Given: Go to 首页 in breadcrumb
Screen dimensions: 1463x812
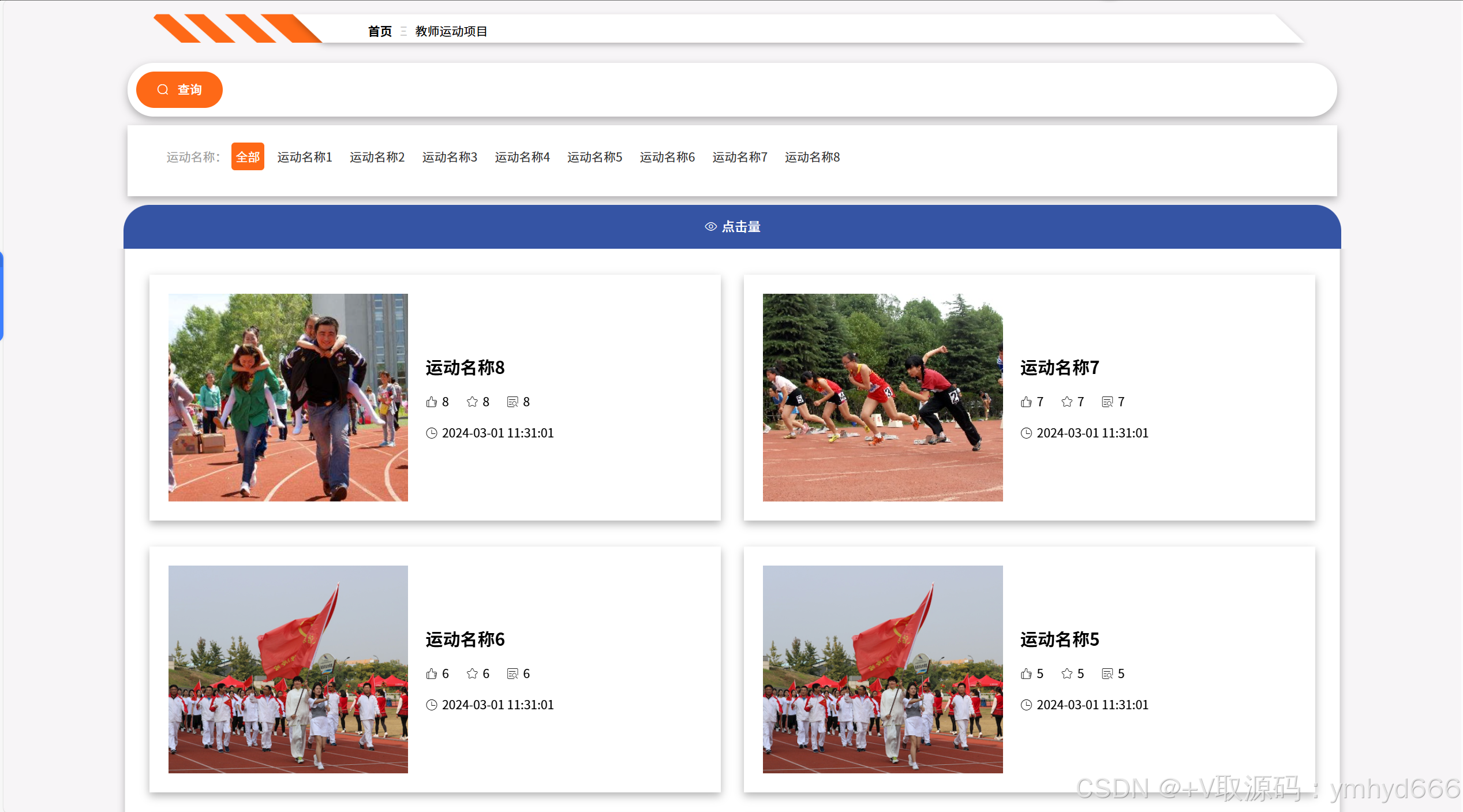Looking at the screenshot, I should 380,31.
